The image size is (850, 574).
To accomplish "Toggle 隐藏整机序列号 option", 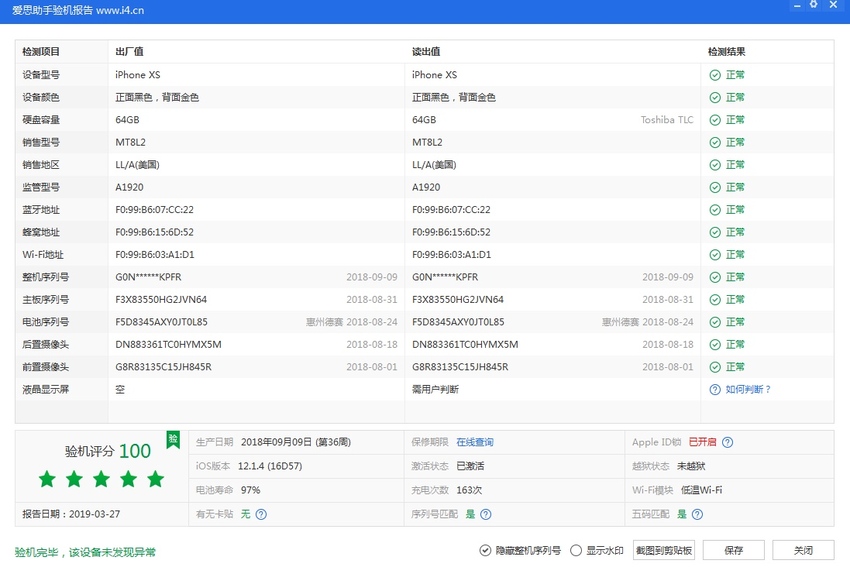I will click(x=520, y=551).
